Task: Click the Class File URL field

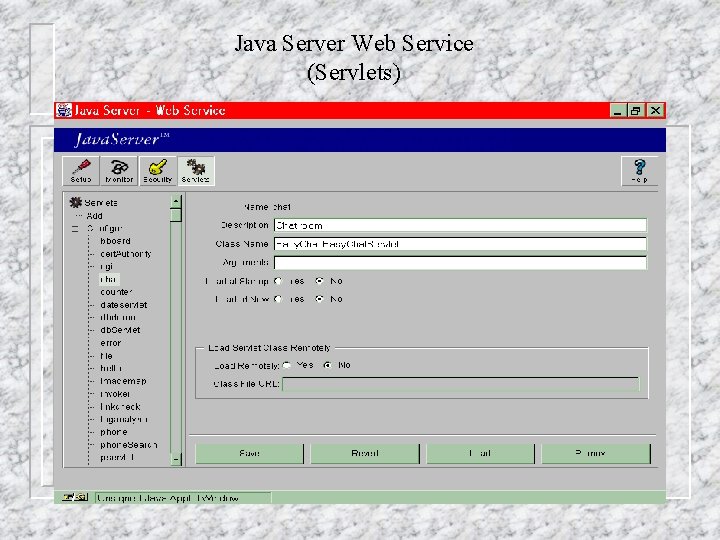Action: [460, 384]
